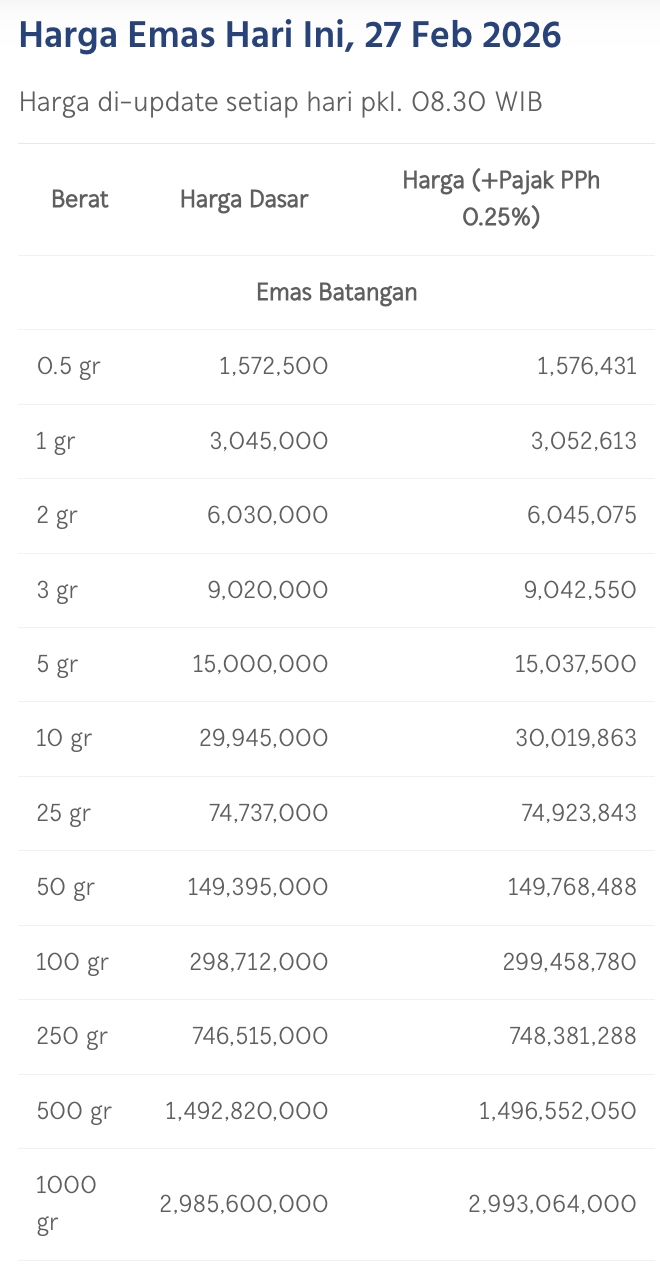The image size is (660, 1266).
Task: Select the 1000 gr weight cell
Action: point(66,1204)
